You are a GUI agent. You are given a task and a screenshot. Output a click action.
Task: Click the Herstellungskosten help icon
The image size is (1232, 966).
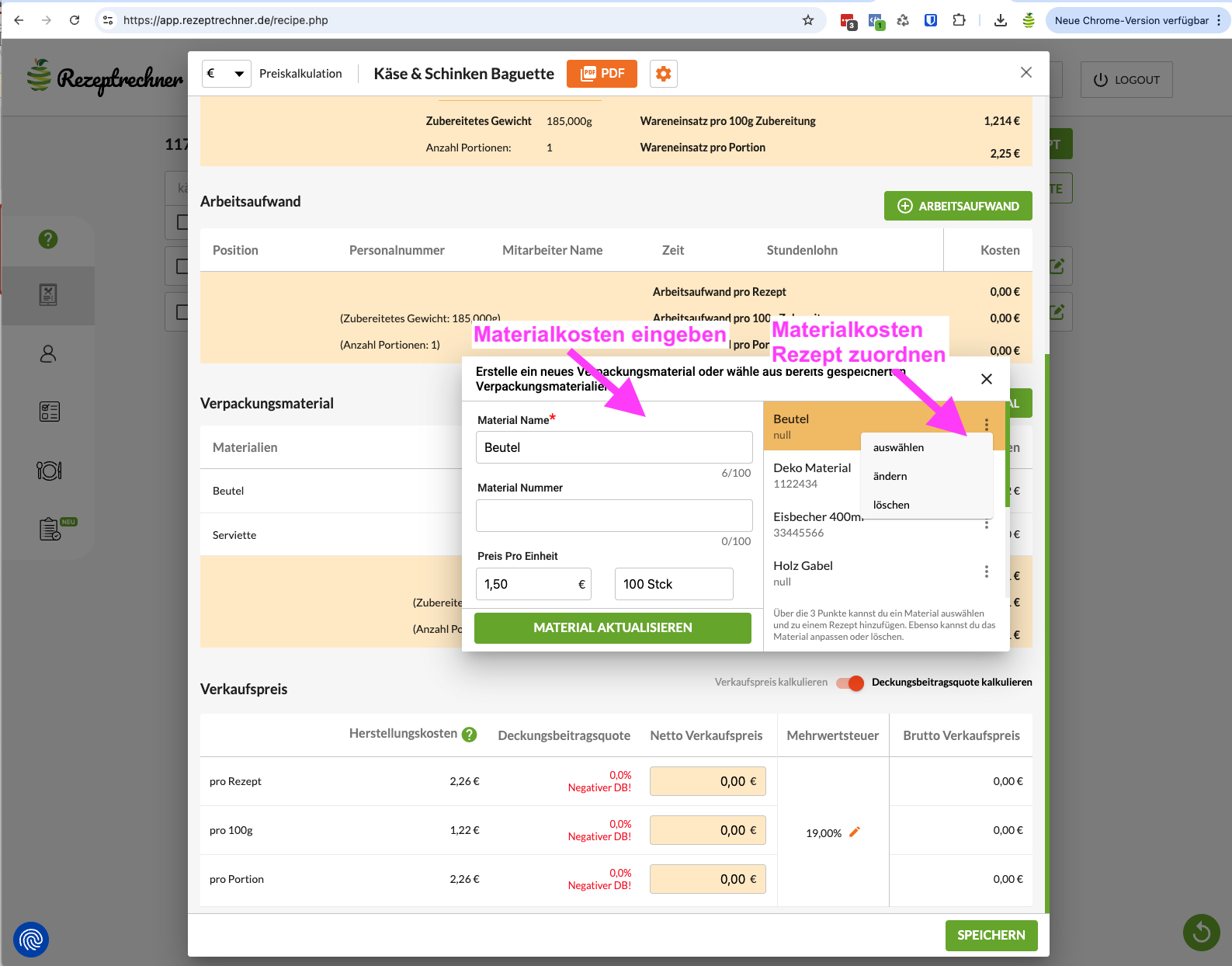(470, 735)
